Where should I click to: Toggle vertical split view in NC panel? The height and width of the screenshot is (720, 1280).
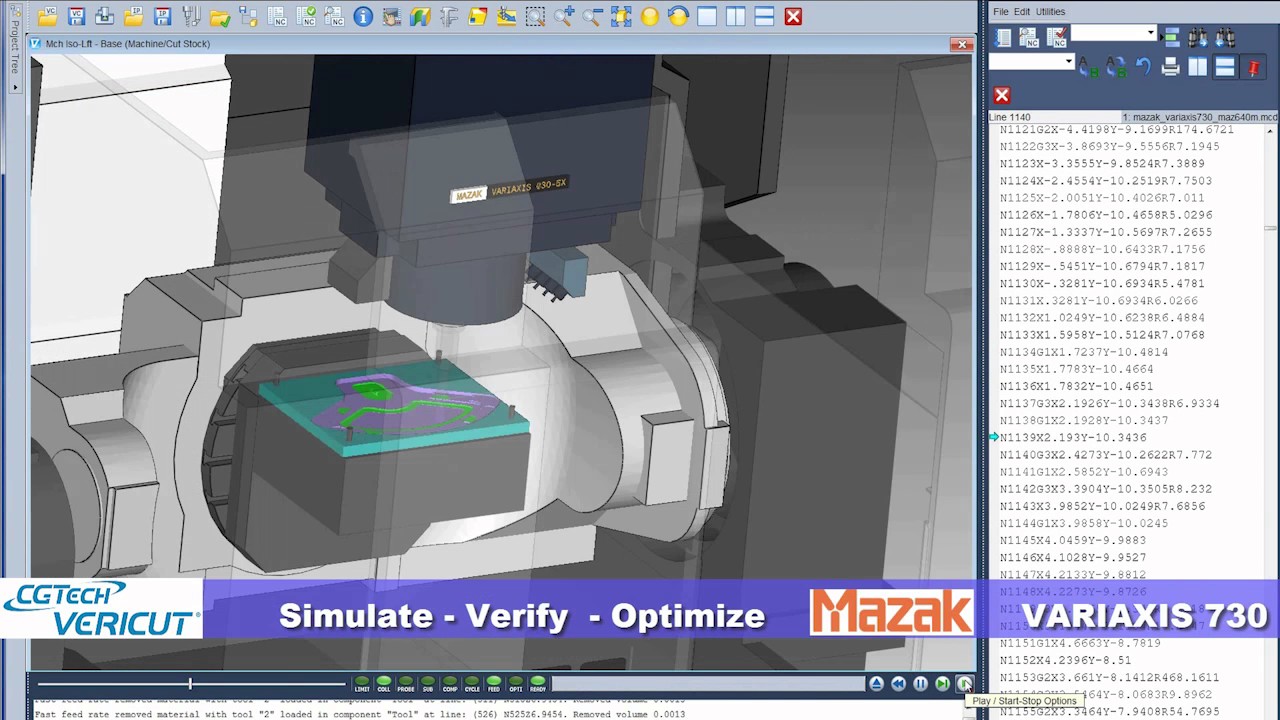pyautogui.click(x=1198, y=66)
